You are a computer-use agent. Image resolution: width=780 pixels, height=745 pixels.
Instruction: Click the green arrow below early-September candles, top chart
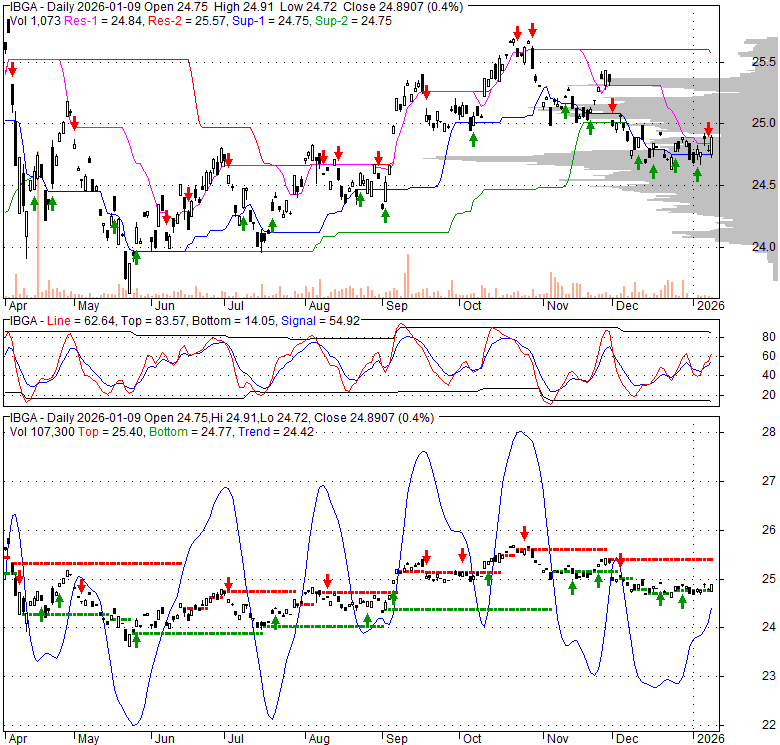385,213
